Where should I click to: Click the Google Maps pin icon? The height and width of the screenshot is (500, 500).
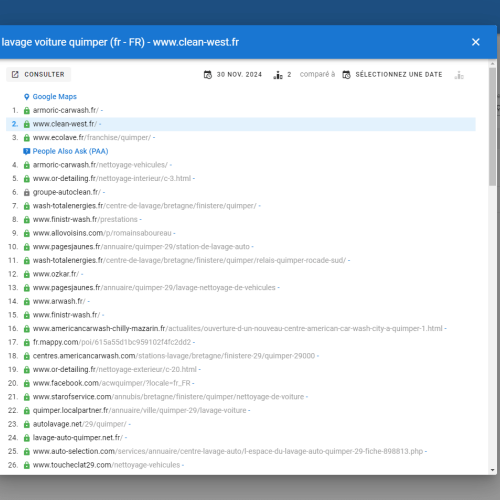click(27, 97)
